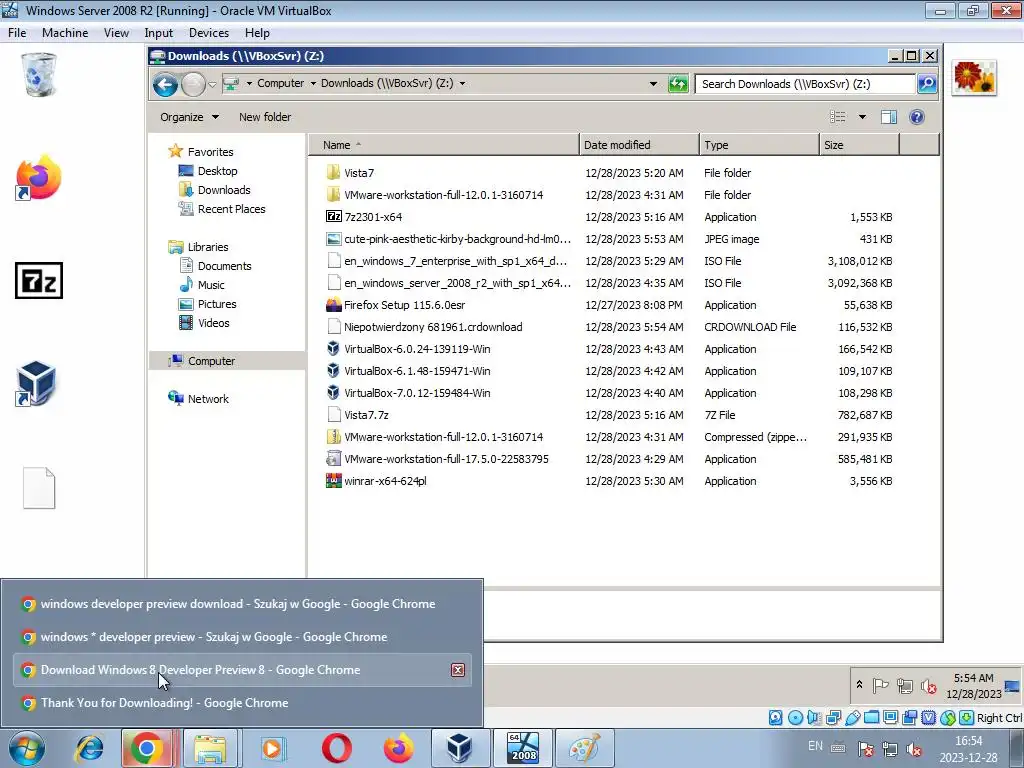This screenshot has width=1024, height=768.
Task: Sort by the Type column header
Action: [x=759, y=145]
